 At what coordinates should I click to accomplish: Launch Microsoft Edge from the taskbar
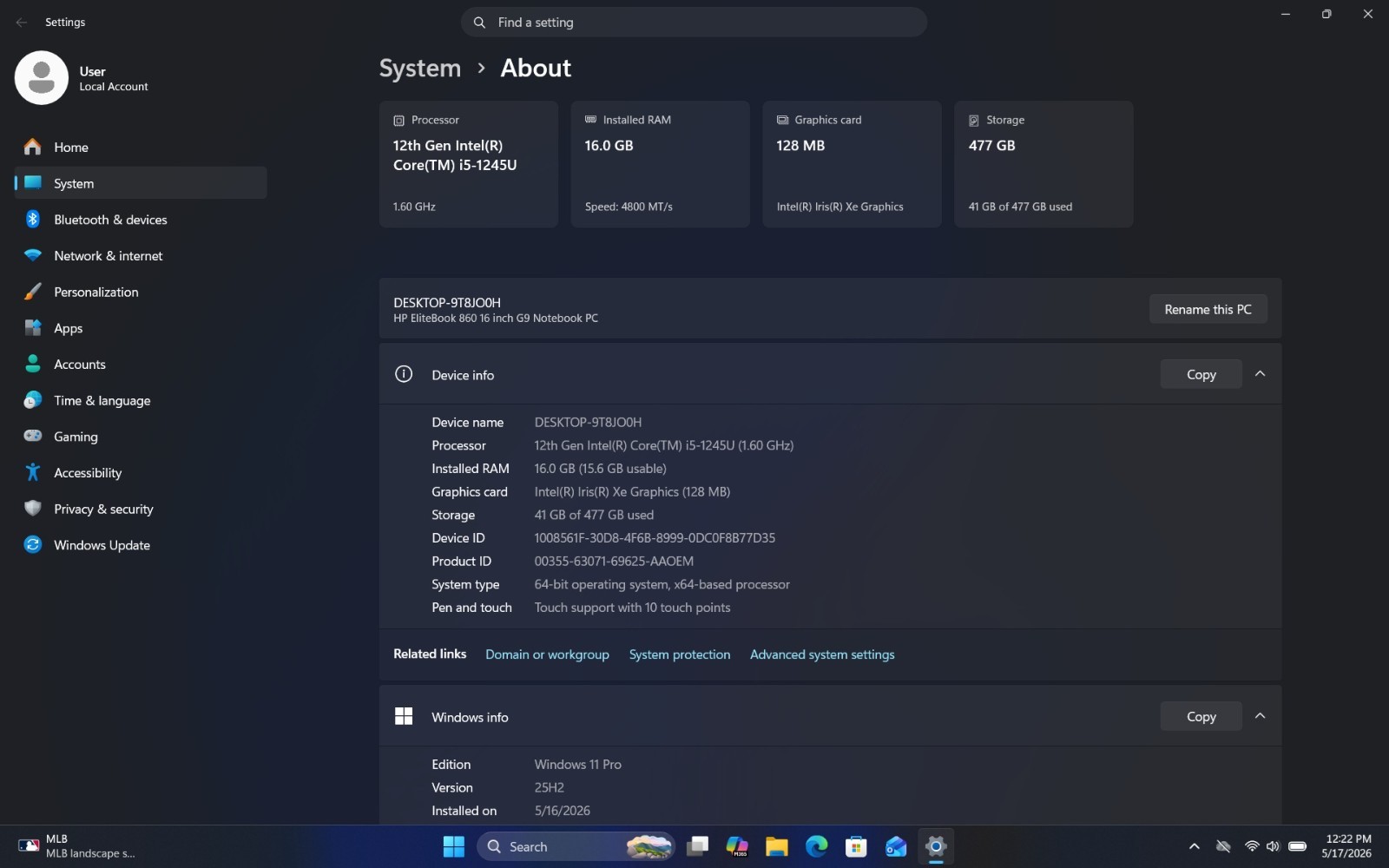[x=817, y=846]
